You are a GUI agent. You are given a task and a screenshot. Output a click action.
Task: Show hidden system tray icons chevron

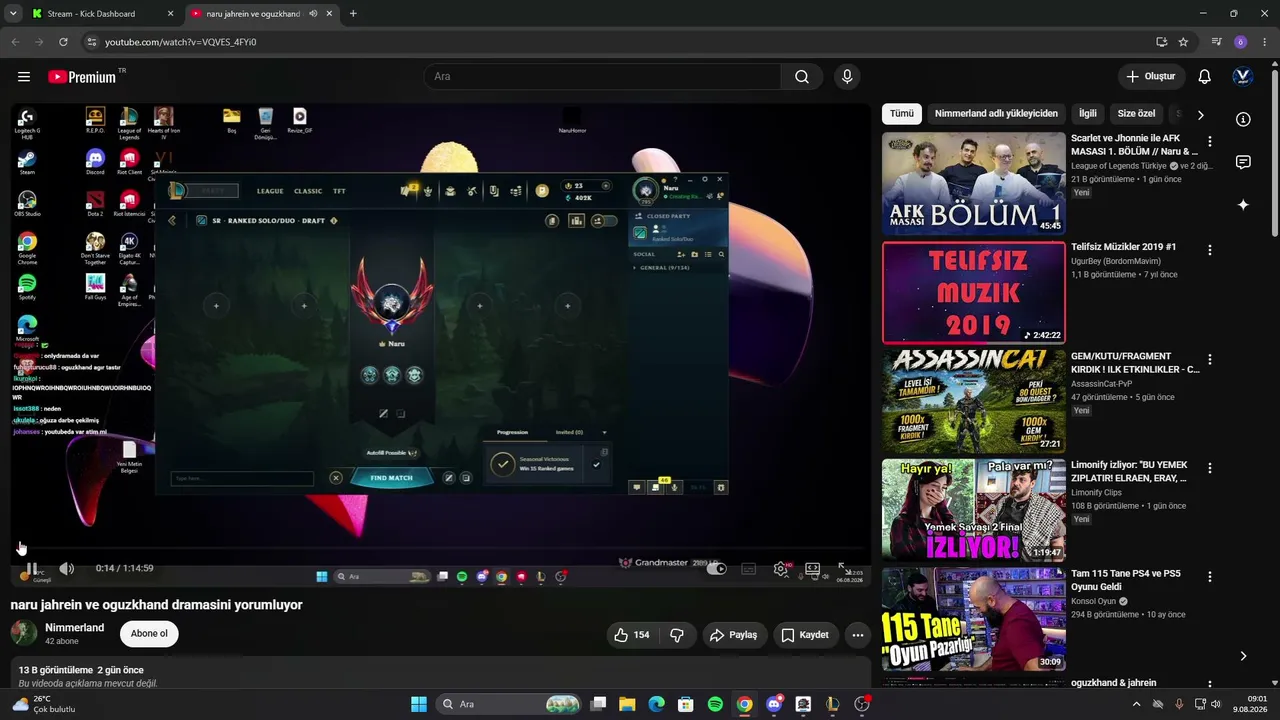(1136, 704)
